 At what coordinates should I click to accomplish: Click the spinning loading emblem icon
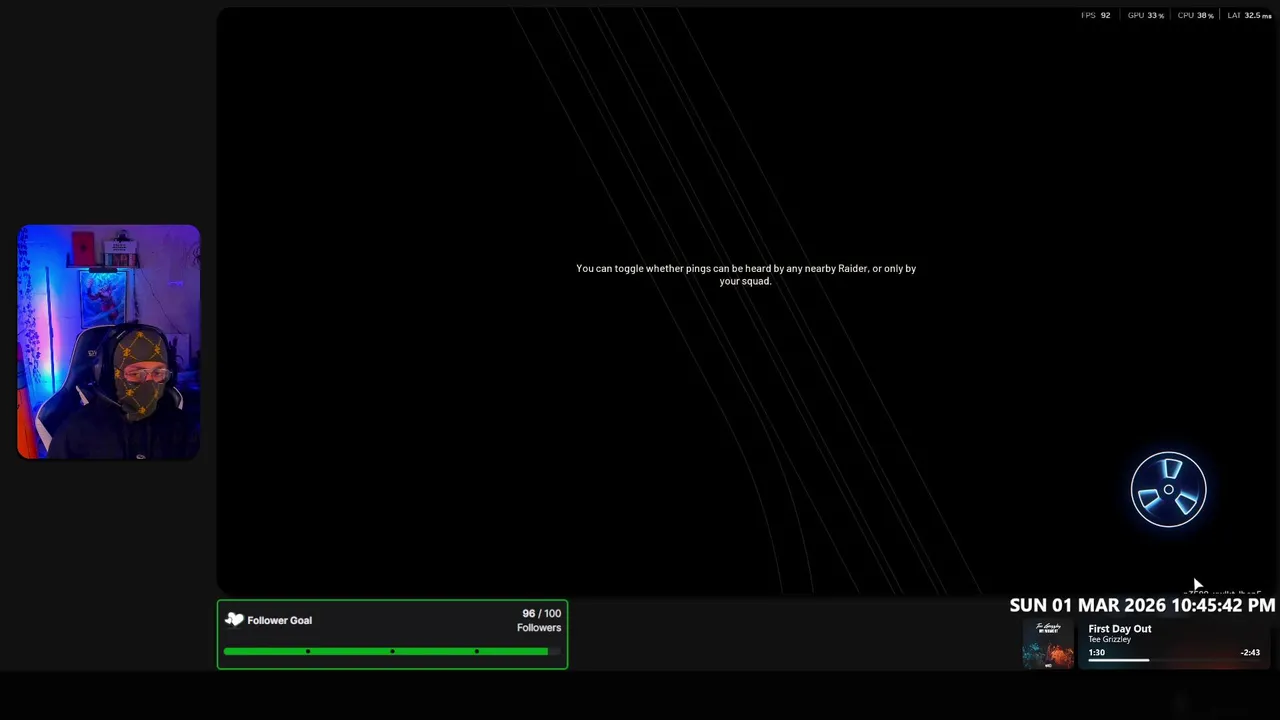tap(1168, 490)
